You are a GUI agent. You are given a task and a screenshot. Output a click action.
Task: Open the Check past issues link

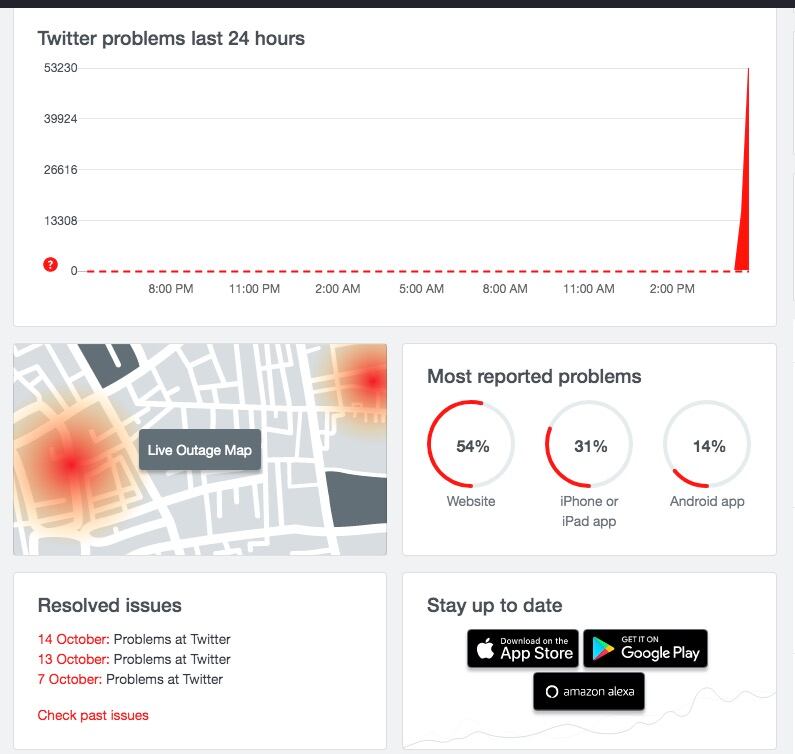(x=93, y=715)
